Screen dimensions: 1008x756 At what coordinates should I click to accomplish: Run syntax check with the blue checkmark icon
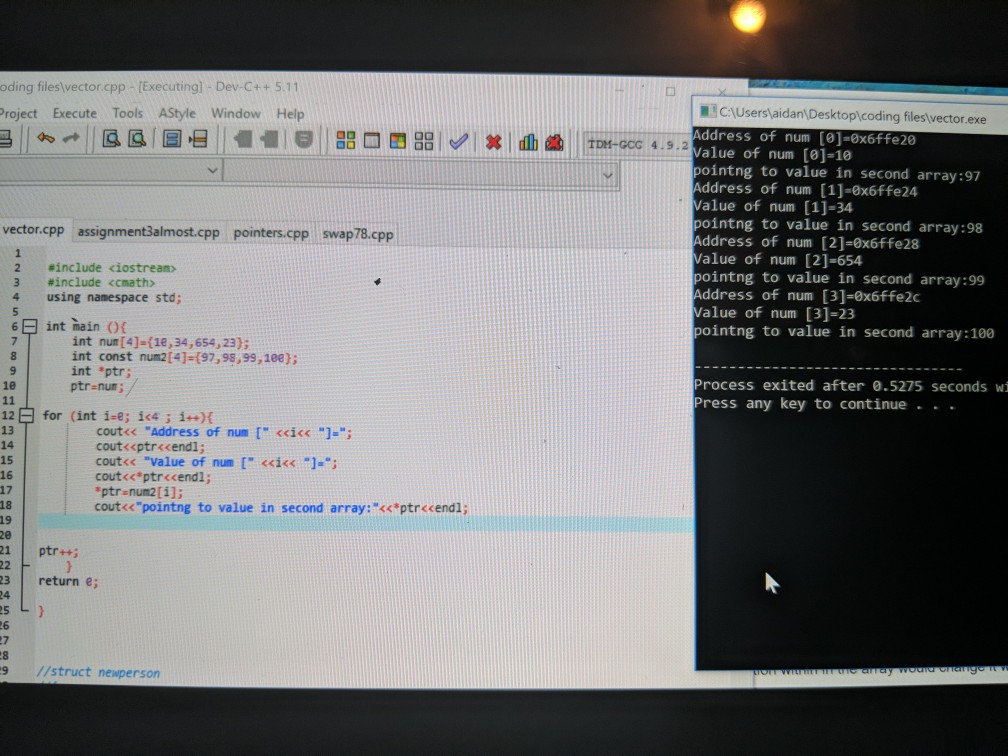pyautogui.click(x=458, y=141)
